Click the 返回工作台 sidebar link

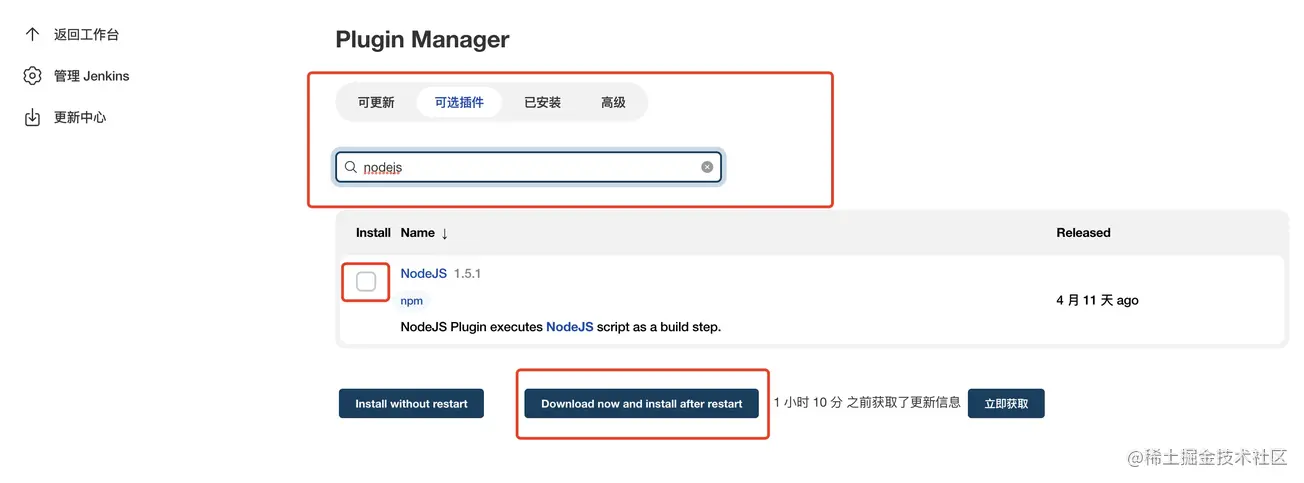point(86,34)
